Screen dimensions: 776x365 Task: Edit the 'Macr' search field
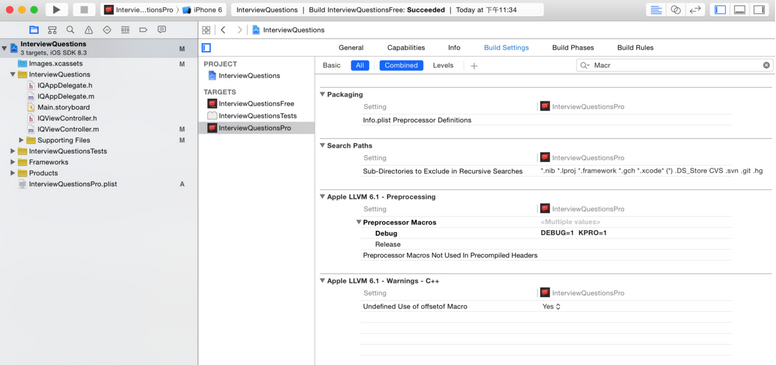coord(676,65)
